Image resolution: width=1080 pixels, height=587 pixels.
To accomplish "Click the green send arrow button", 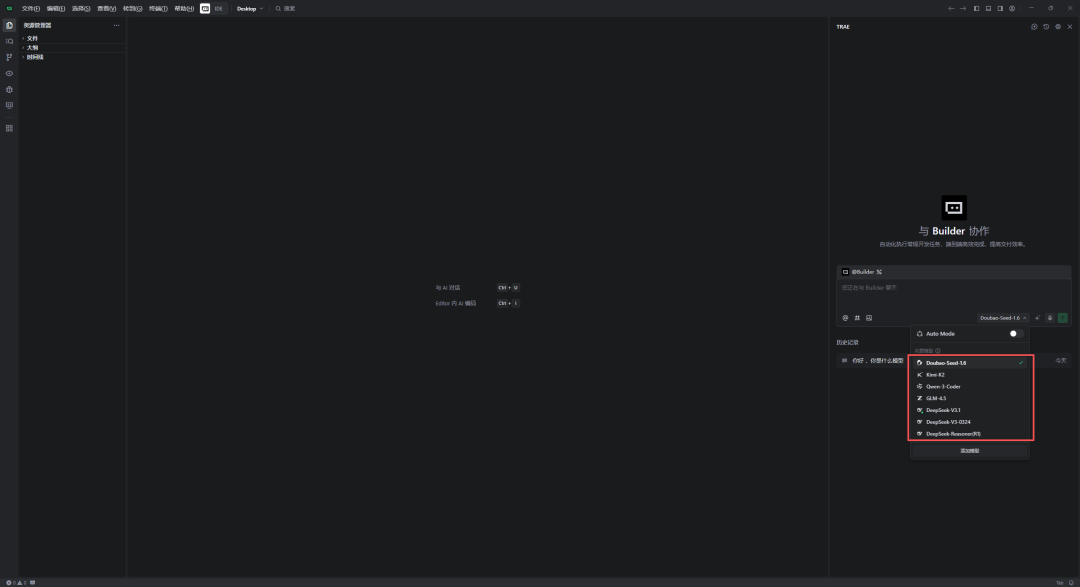I will click(1063, 318).
